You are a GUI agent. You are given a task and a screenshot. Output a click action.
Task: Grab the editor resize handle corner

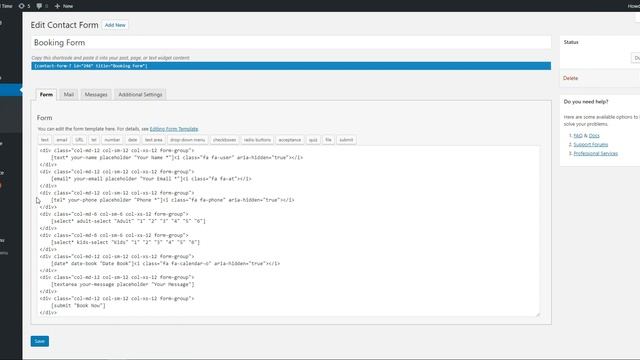(x=537, y=314)
